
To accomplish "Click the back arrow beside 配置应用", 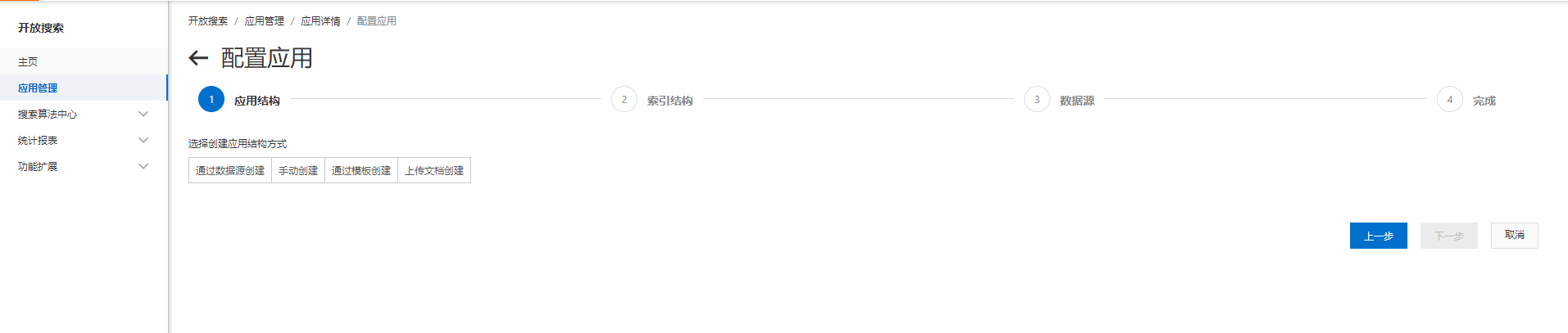I will (x=198, y=58).
